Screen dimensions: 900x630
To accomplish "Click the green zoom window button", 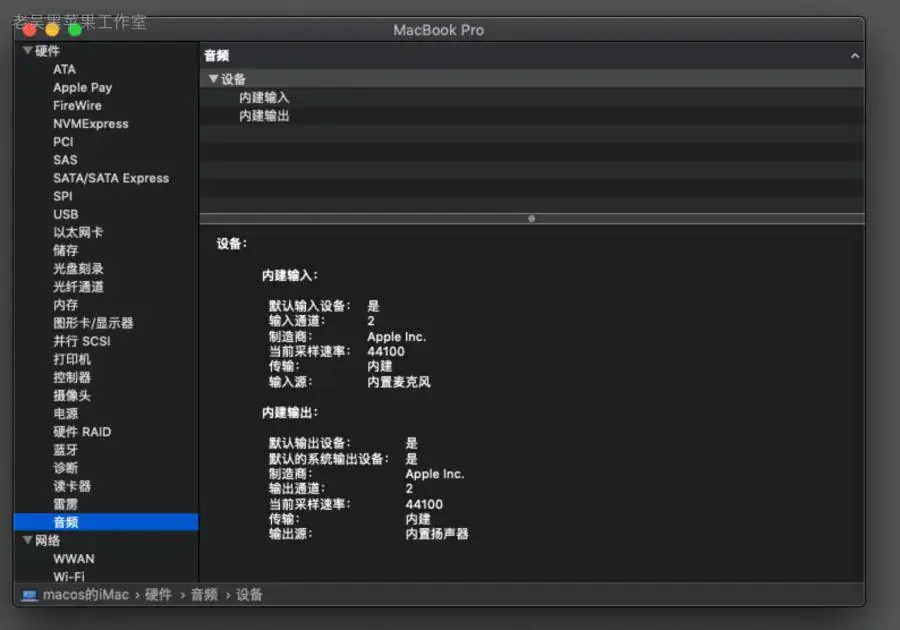I will [x=75, y=29].
